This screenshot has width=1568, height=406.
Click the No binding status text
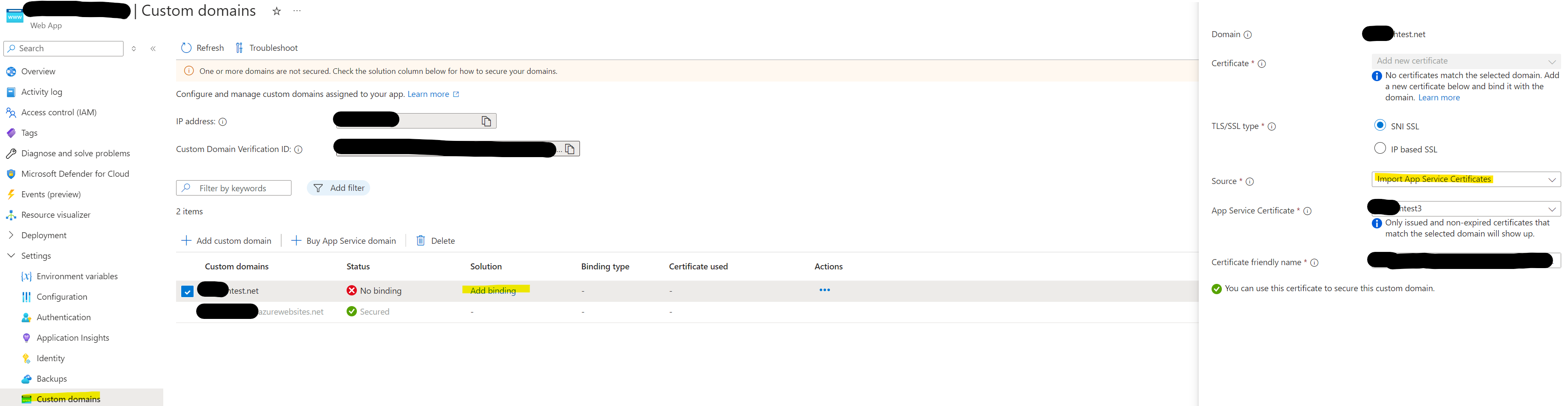[380, 291]
